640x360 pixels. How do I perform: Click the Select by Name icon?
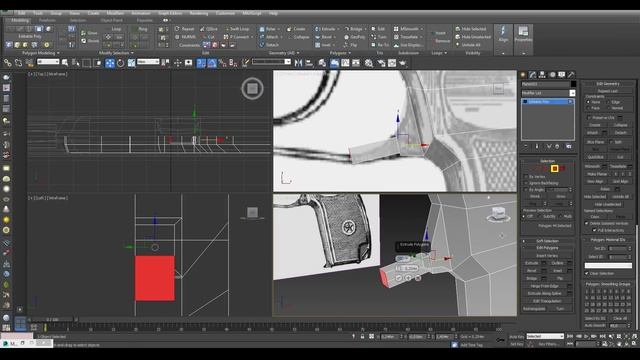76,63
